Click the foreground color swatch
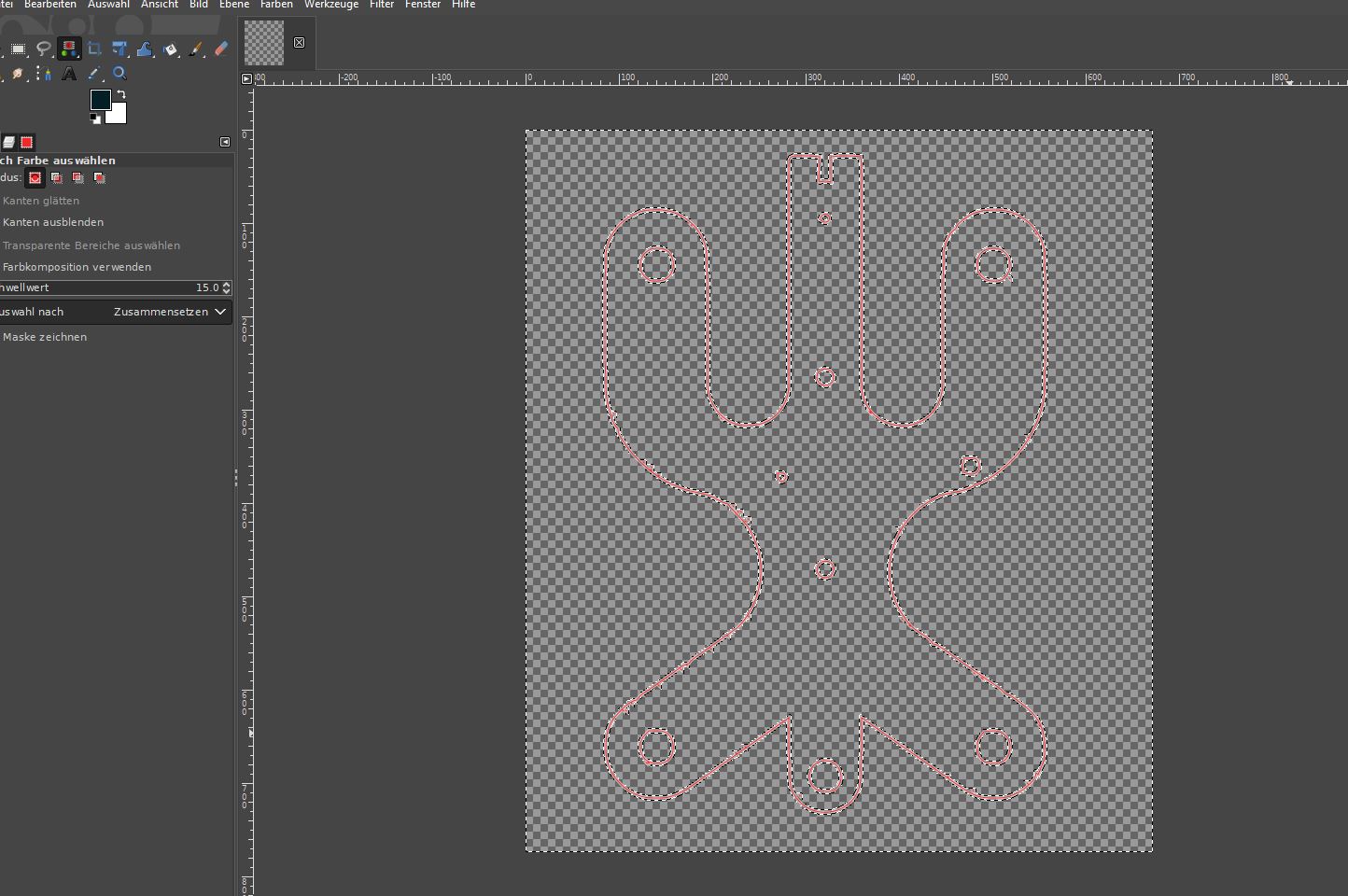The image size is (1348, 896). point(100,99)
